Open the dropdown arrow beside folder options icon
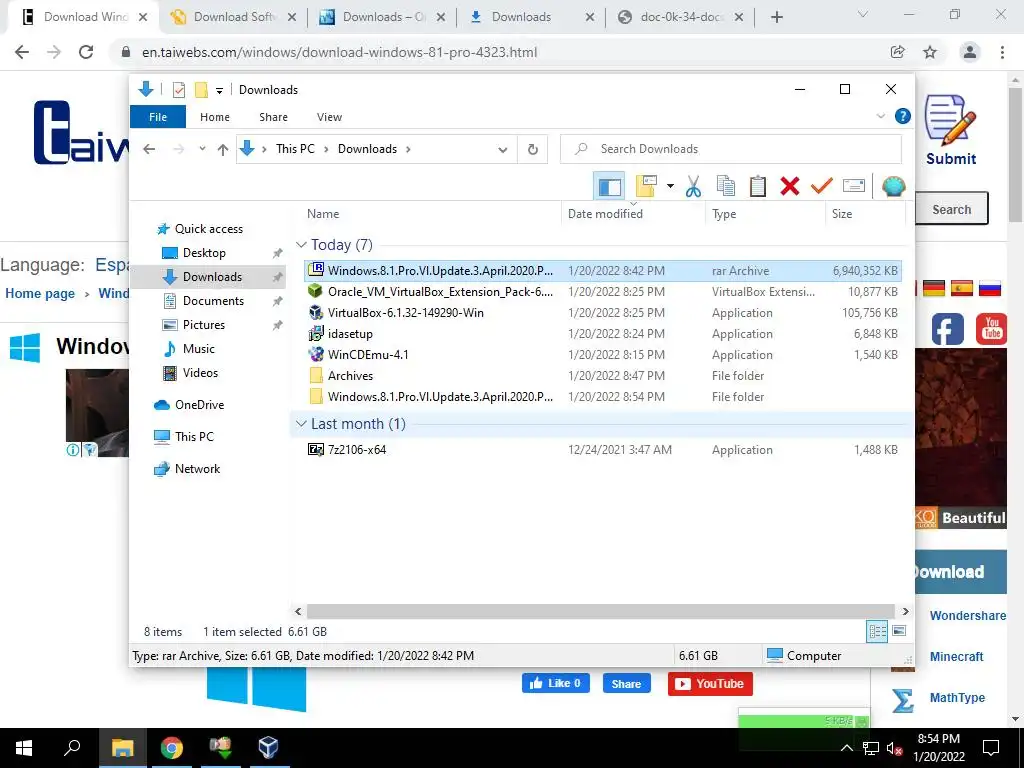Viewport: 1024px width, 768px height. click(x=670, y=187)
